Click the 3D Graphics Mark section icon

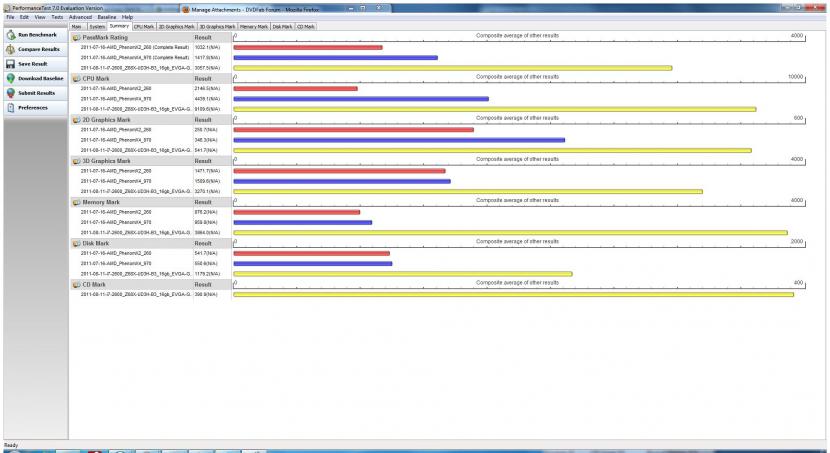pyautogui.click(x=76, y=161)
